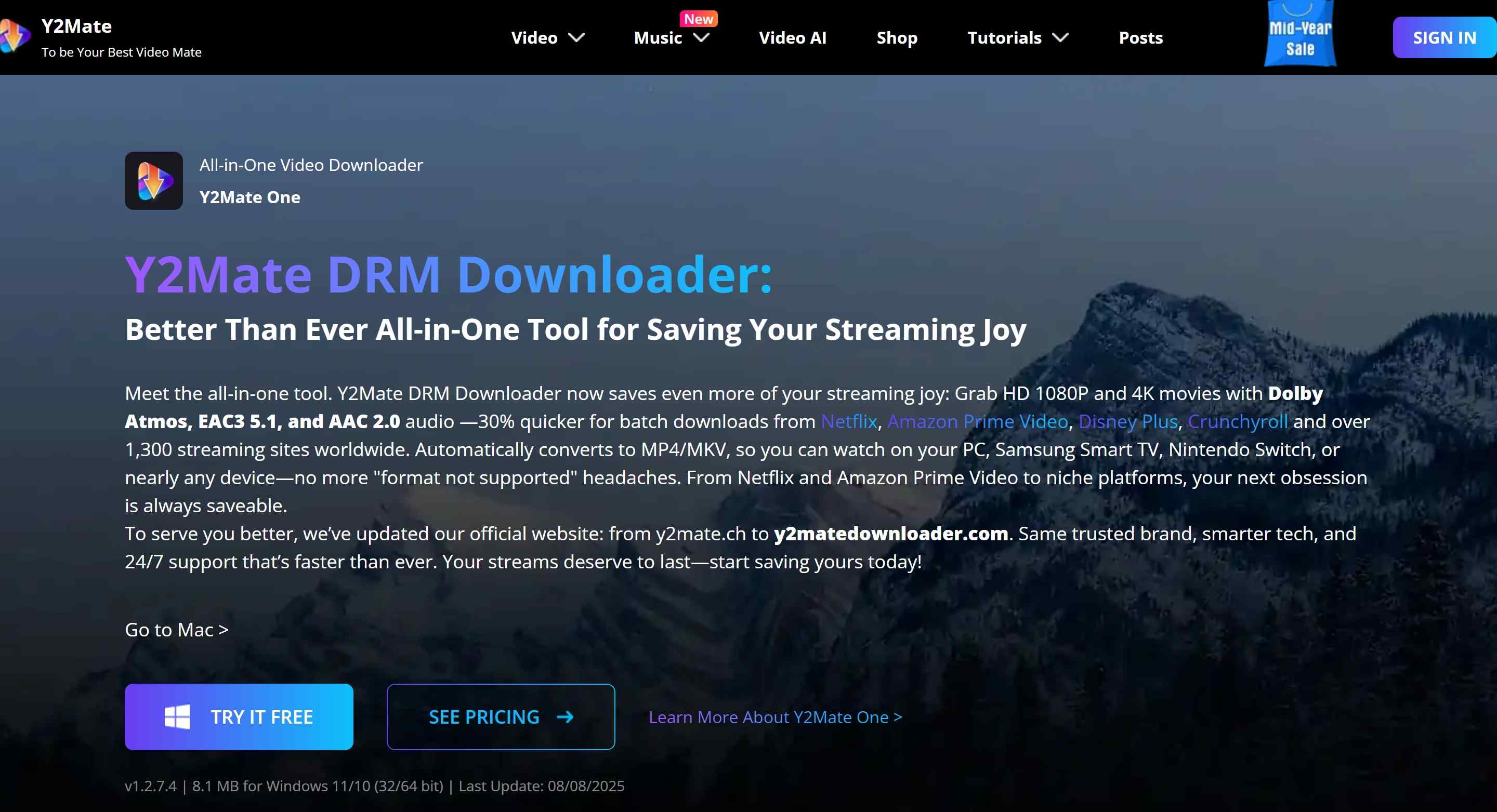The width and height of the screenshot is (1497, 812).
Task: Follow the Go to Mac link
Action: pos(177,630)
